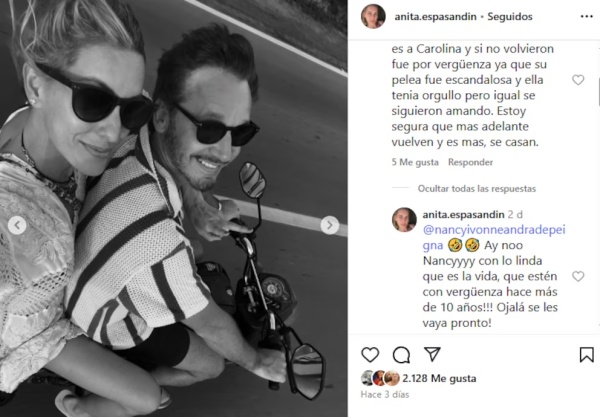600x417 pixels.
Task: View the 5 Me gusta on comment
Action: [415, 162]
